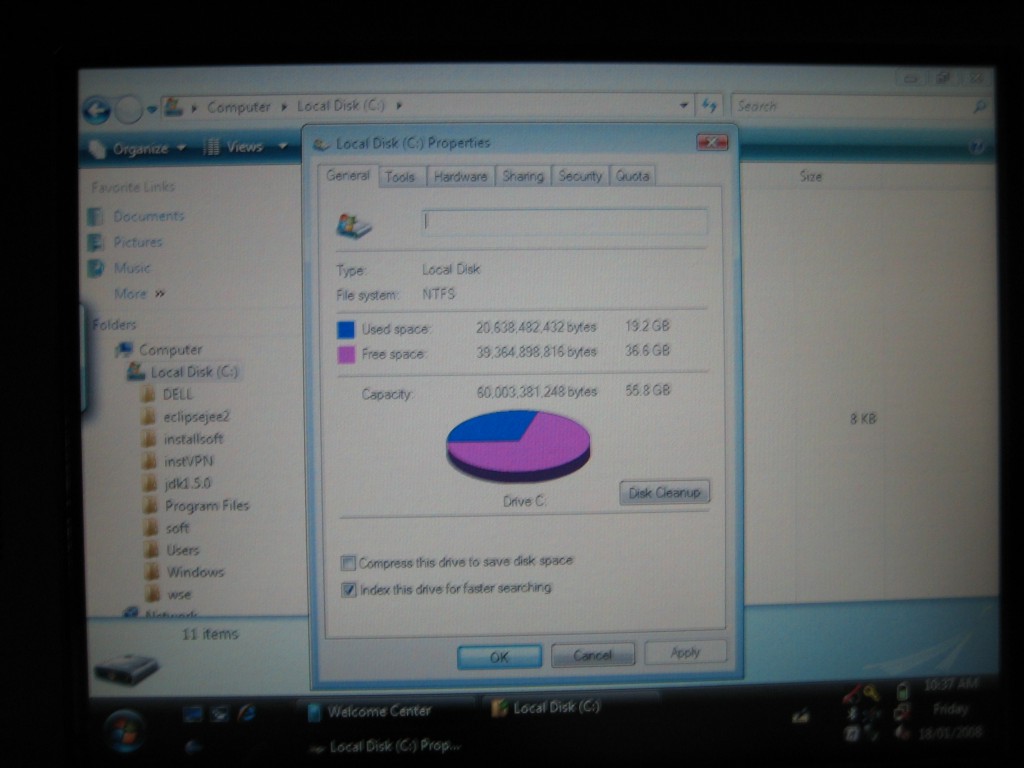Viewport: 1024px width, 768px height.
Task: Click the Refresh button beside address bar
Action: (x=709, y=105)
